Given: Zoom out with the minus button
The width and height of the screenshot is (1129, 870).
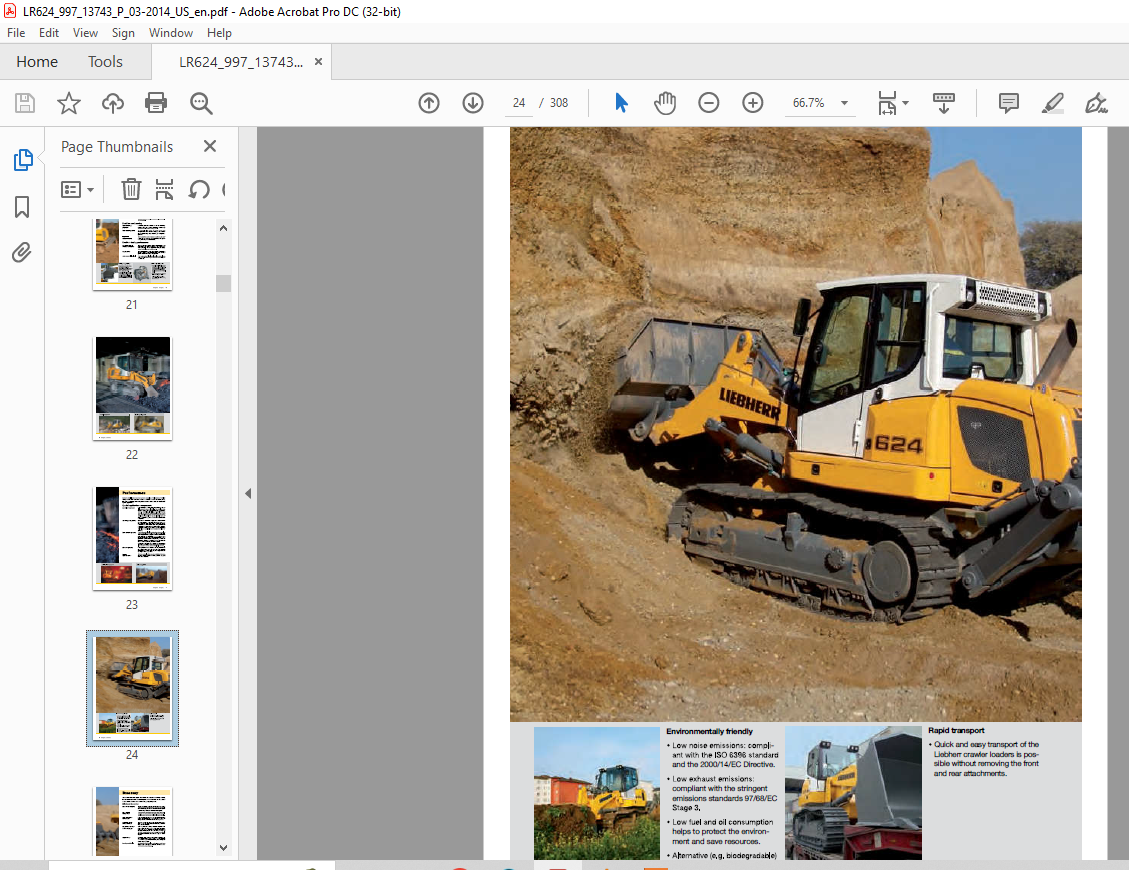Looking at the screenshot, I should coord(709,103).
